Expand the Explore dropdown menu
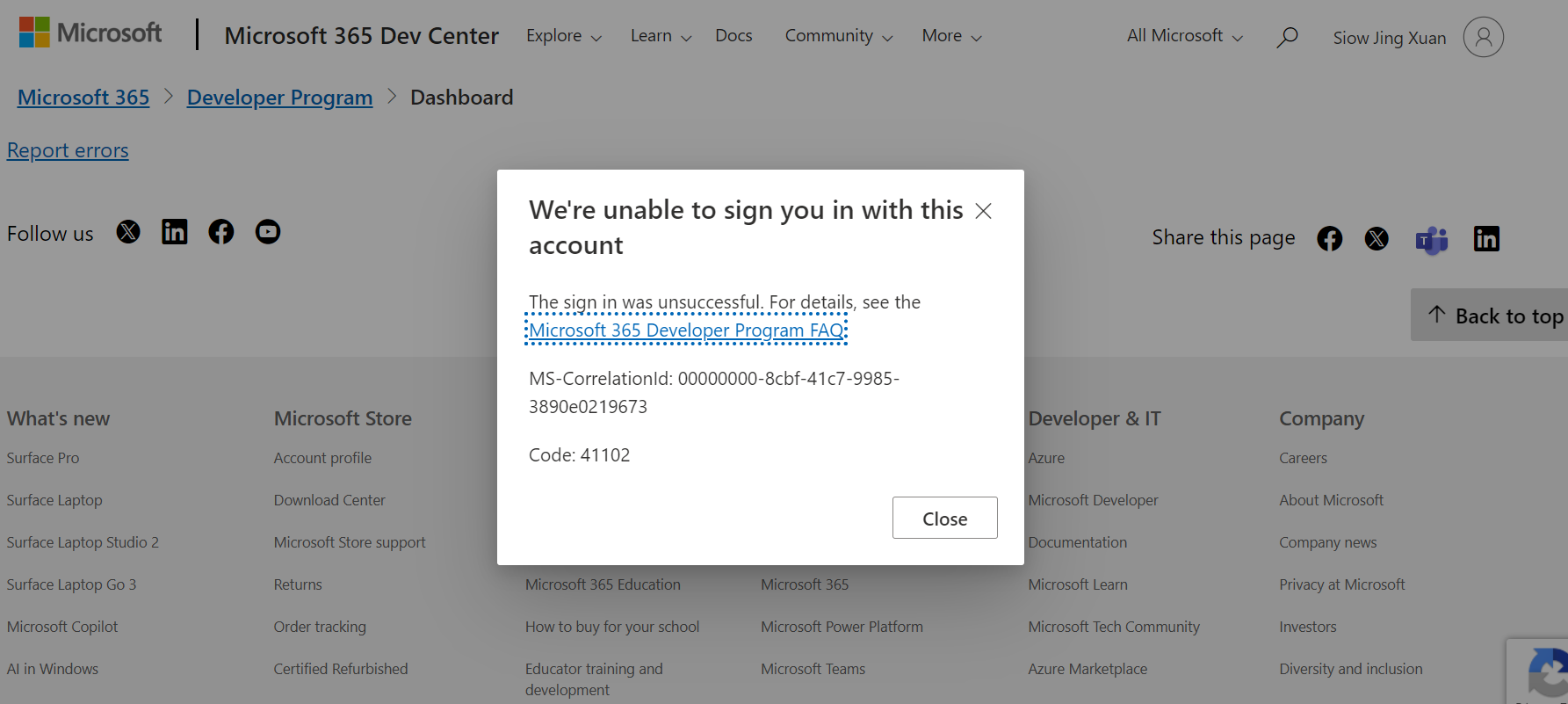1568x704 pixels. [564, 36]
